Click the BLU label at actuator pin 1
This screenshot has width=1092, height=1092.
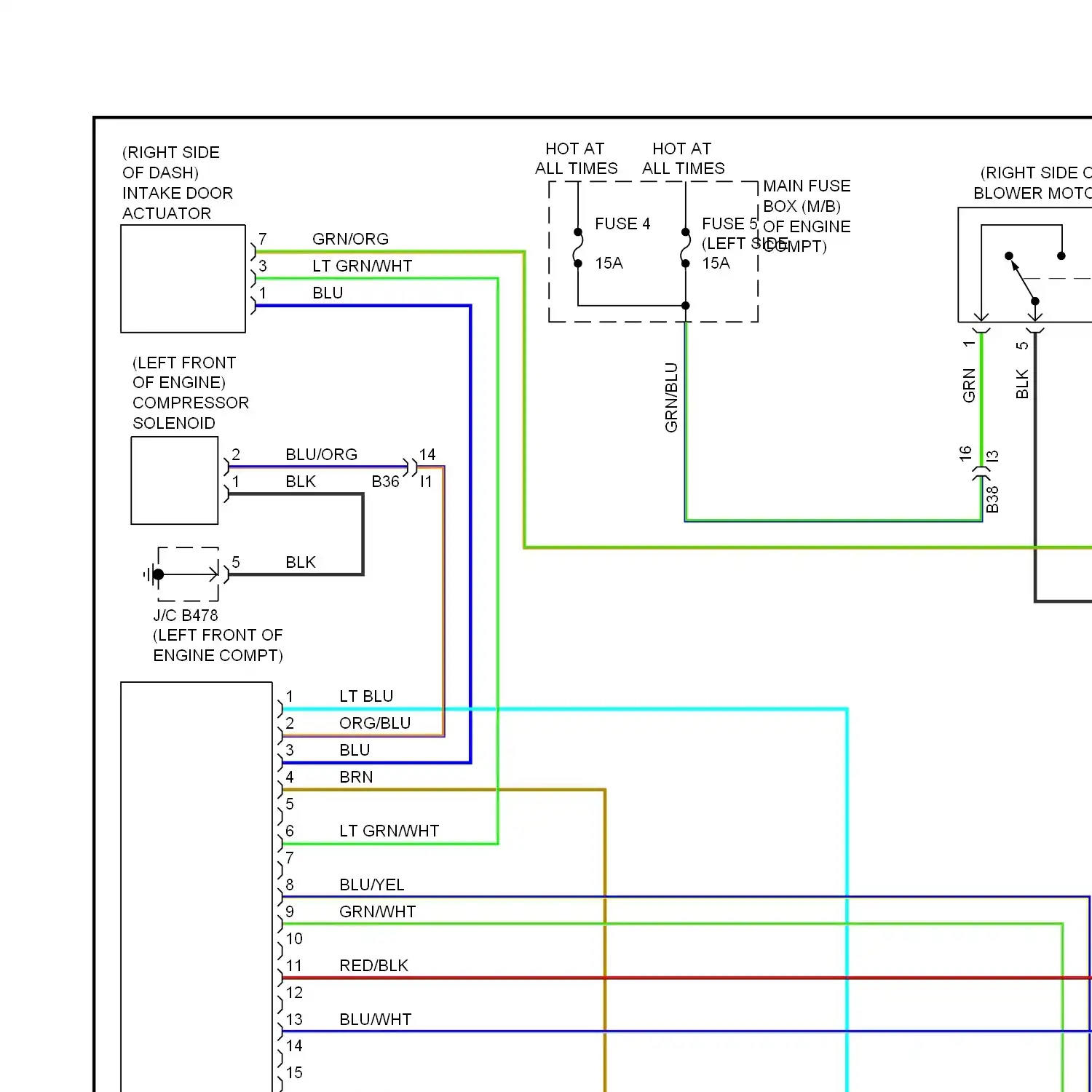[328, 293]
